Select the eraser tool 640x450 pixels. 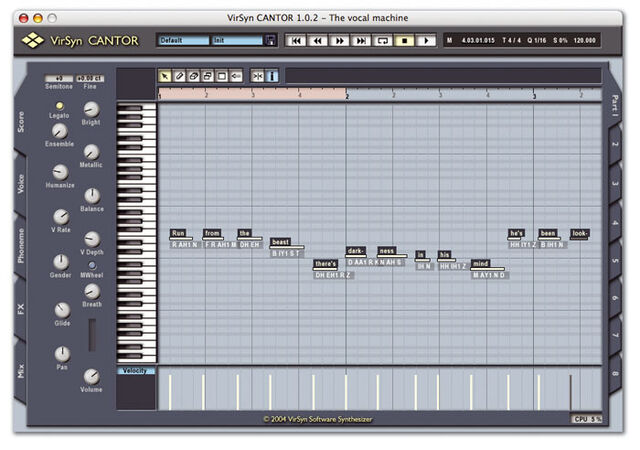[194, 76]
